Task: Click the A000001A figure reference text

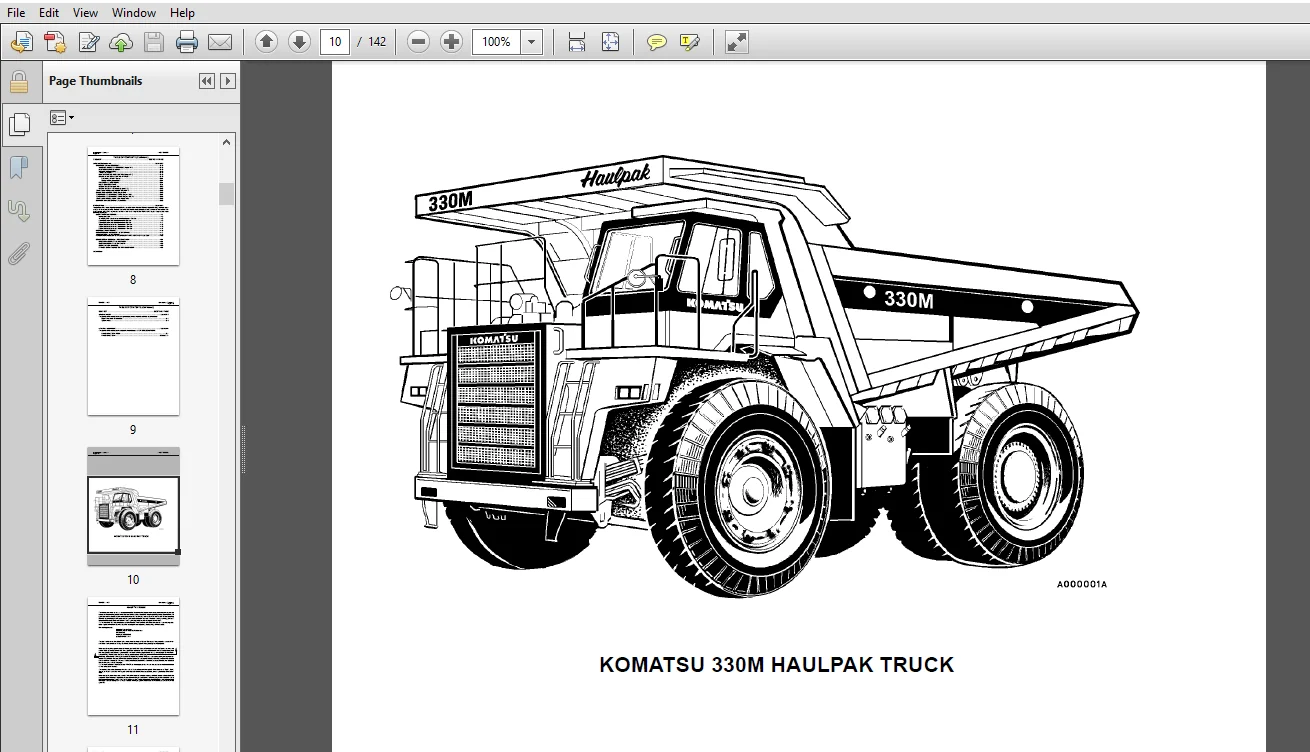Action: (1082, 584)
